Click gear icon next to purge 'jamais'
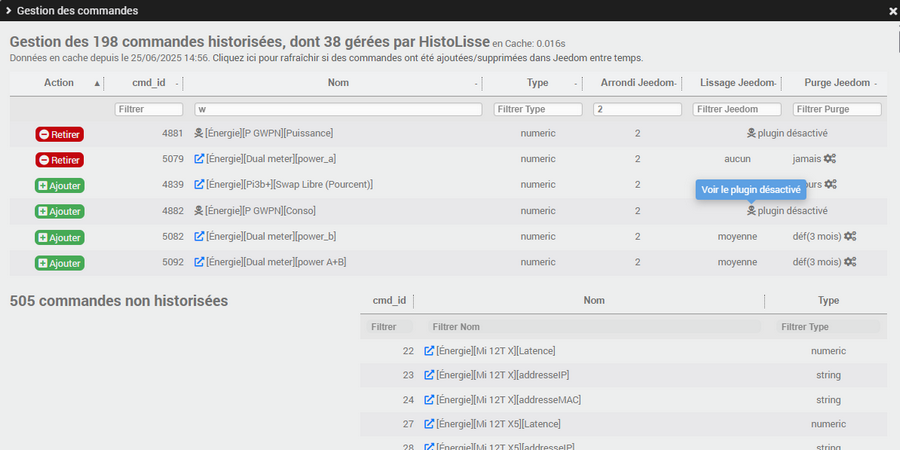The height and width of the screenshot is (450, 900). click(x=831, y=159)
